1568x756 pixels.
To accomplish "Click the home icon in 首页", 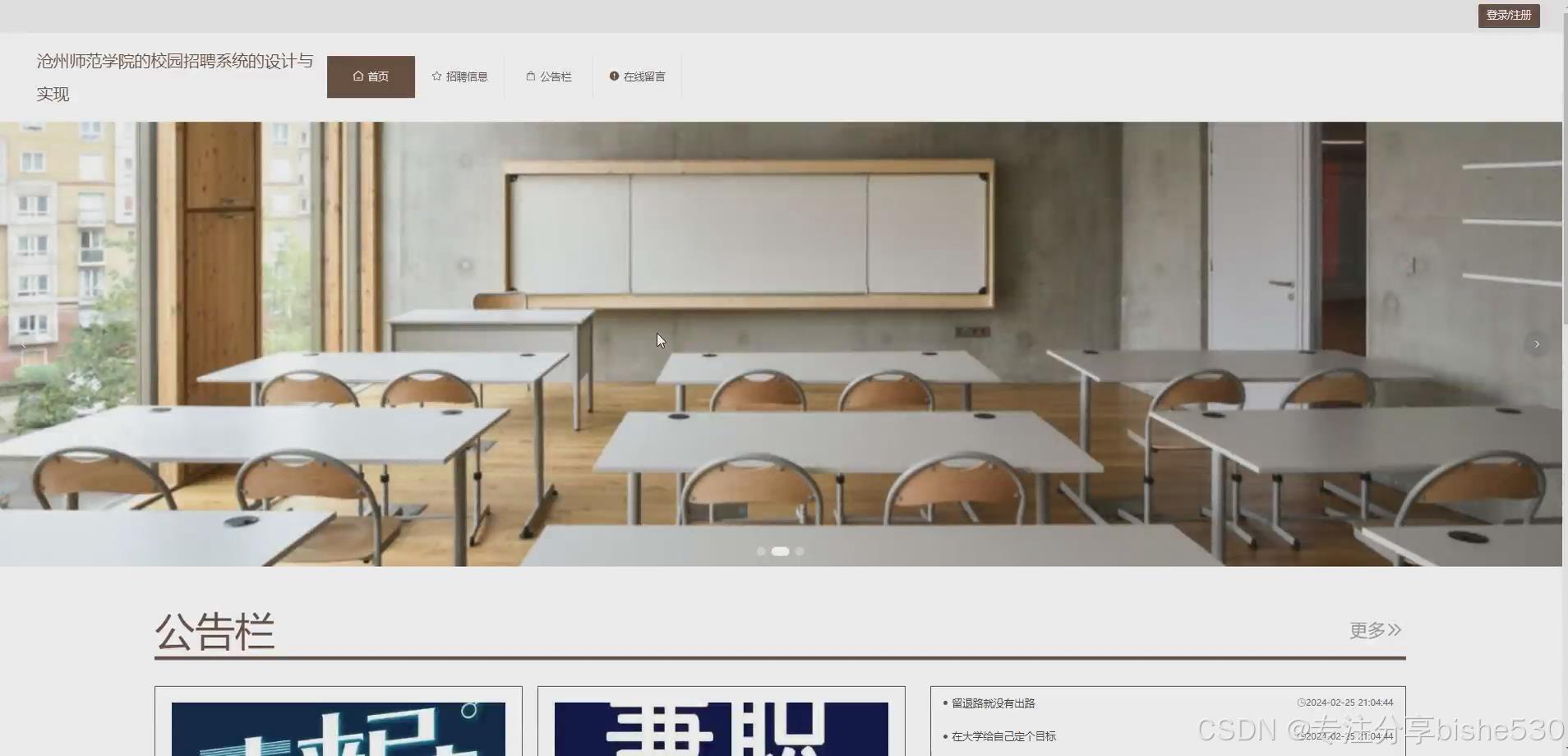I will [x=357, y=76].
